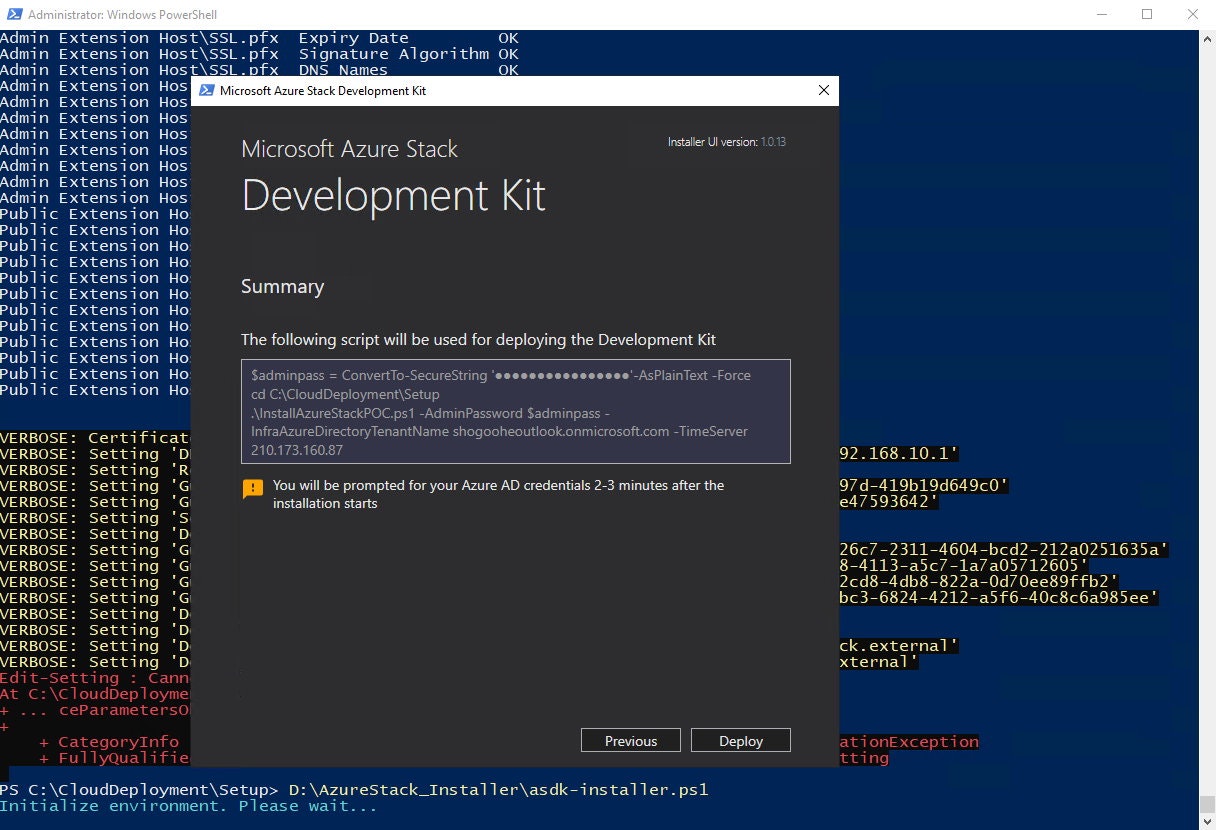Click the 'Summary' heading
This screenshot has height=830, width=1216.
(283, 286)
